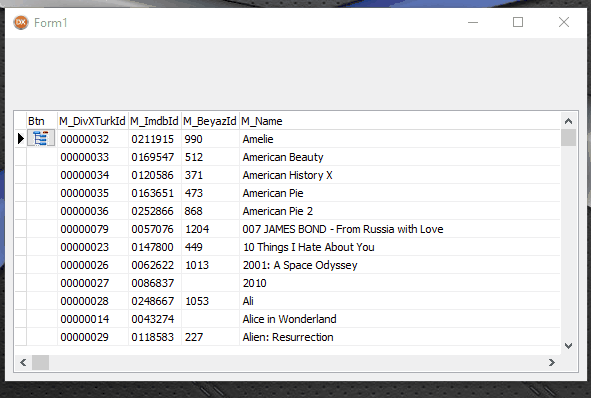This screenshot has width=591, height=398.
Task: Select the American History X cell
Action: tap(400, 175)
